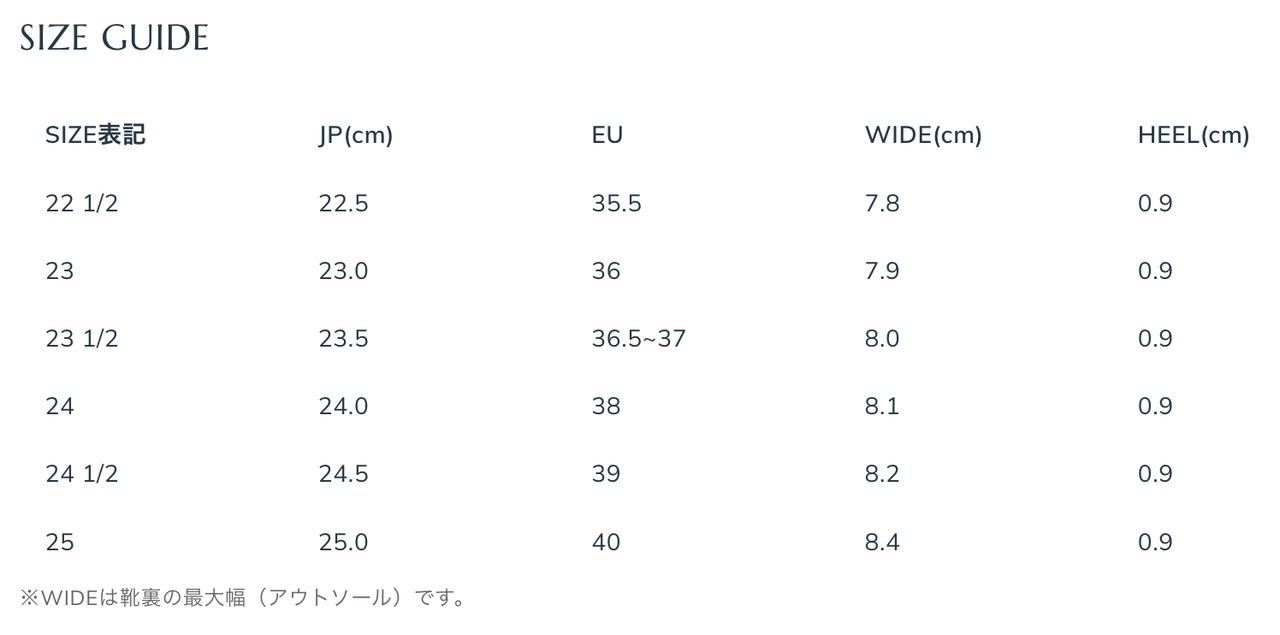The width and height of the screenshot is (1280, 635).
Task: Select the 24 1/2 size label
Action: (82, 474)
